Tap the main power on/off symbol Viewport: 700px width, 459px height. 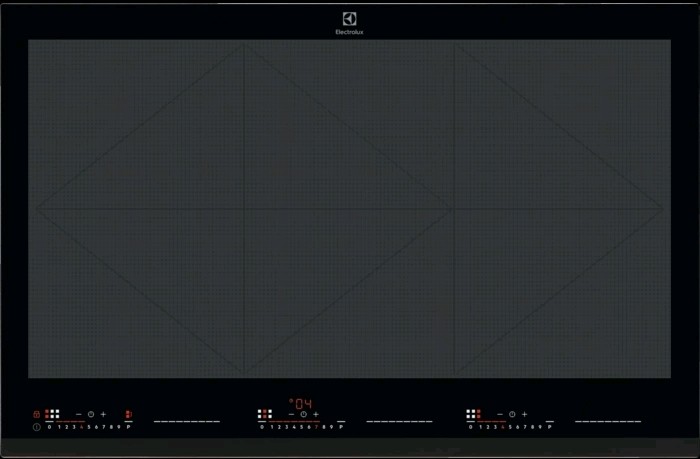(x=37, y=427)
